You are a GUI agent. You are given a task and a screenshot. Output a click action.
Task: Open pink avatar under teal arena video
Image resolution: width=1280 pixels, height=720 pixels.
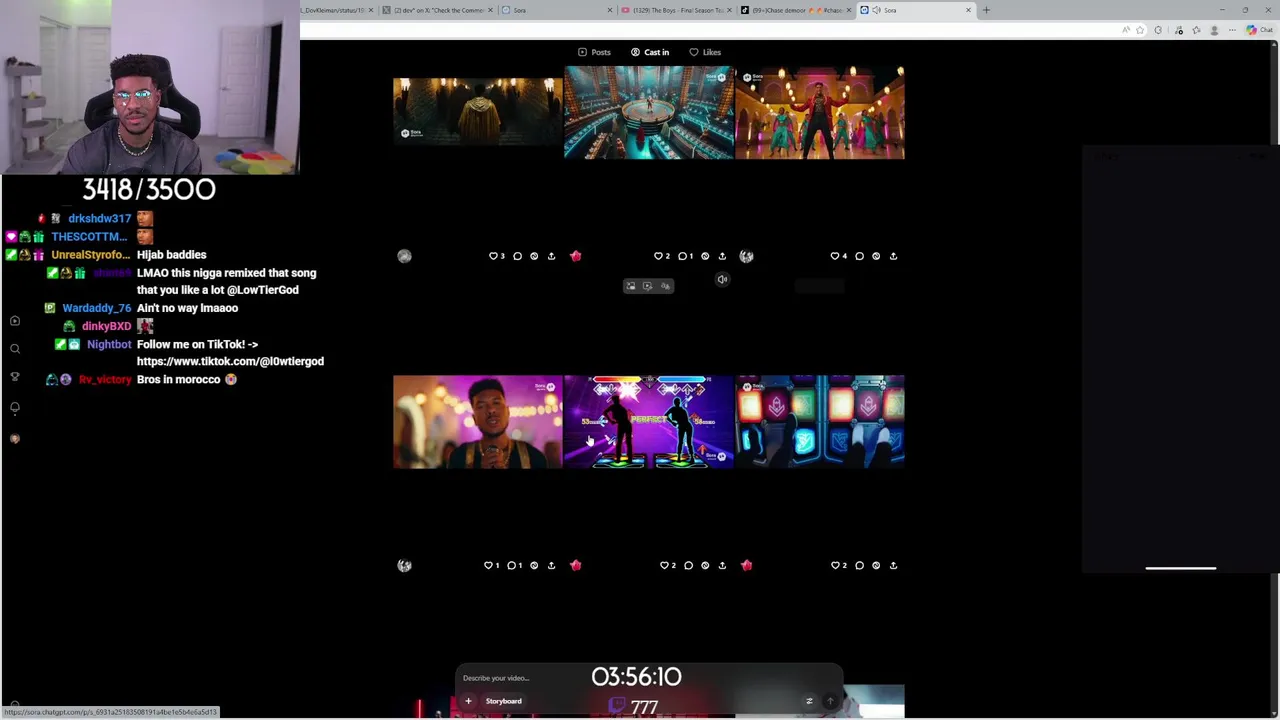pyautogui.click(x=575, y=256)
